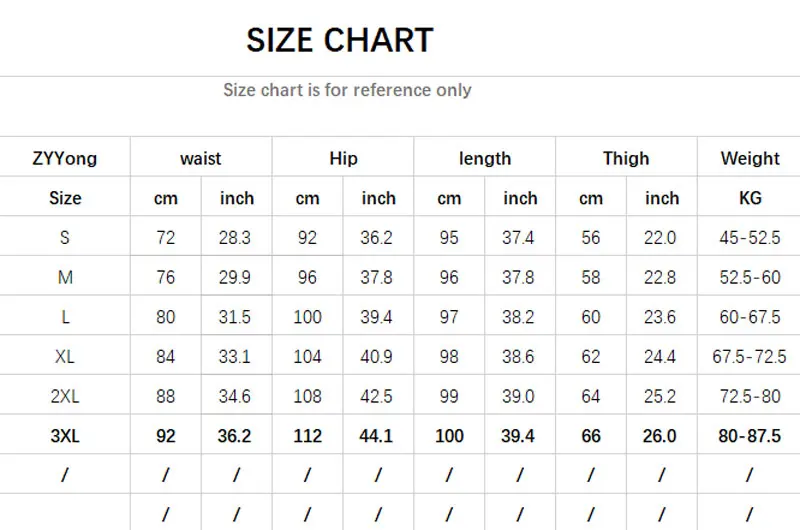Select the M size row label
800x530 pixels.
click(65, 277)
